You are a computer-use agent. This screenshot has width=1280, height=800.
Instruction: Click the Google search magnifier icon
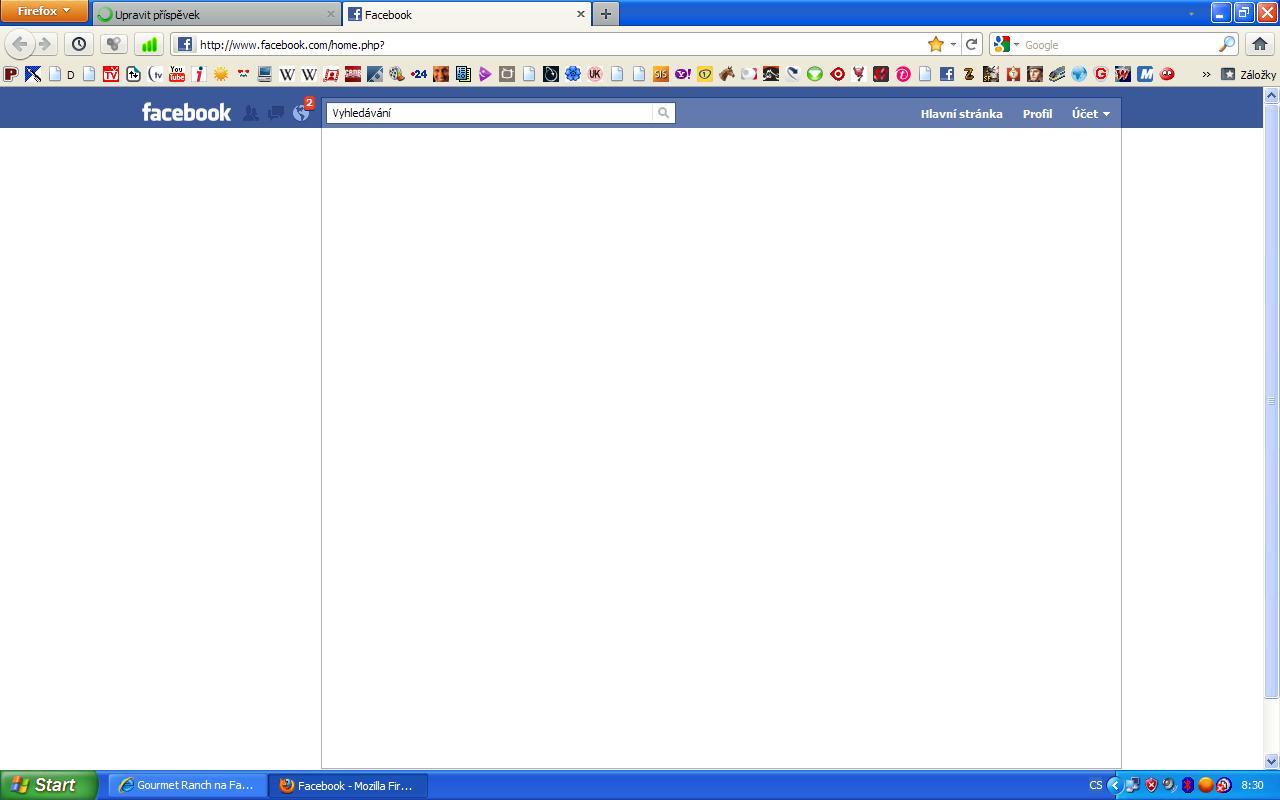click(1227, 44)
